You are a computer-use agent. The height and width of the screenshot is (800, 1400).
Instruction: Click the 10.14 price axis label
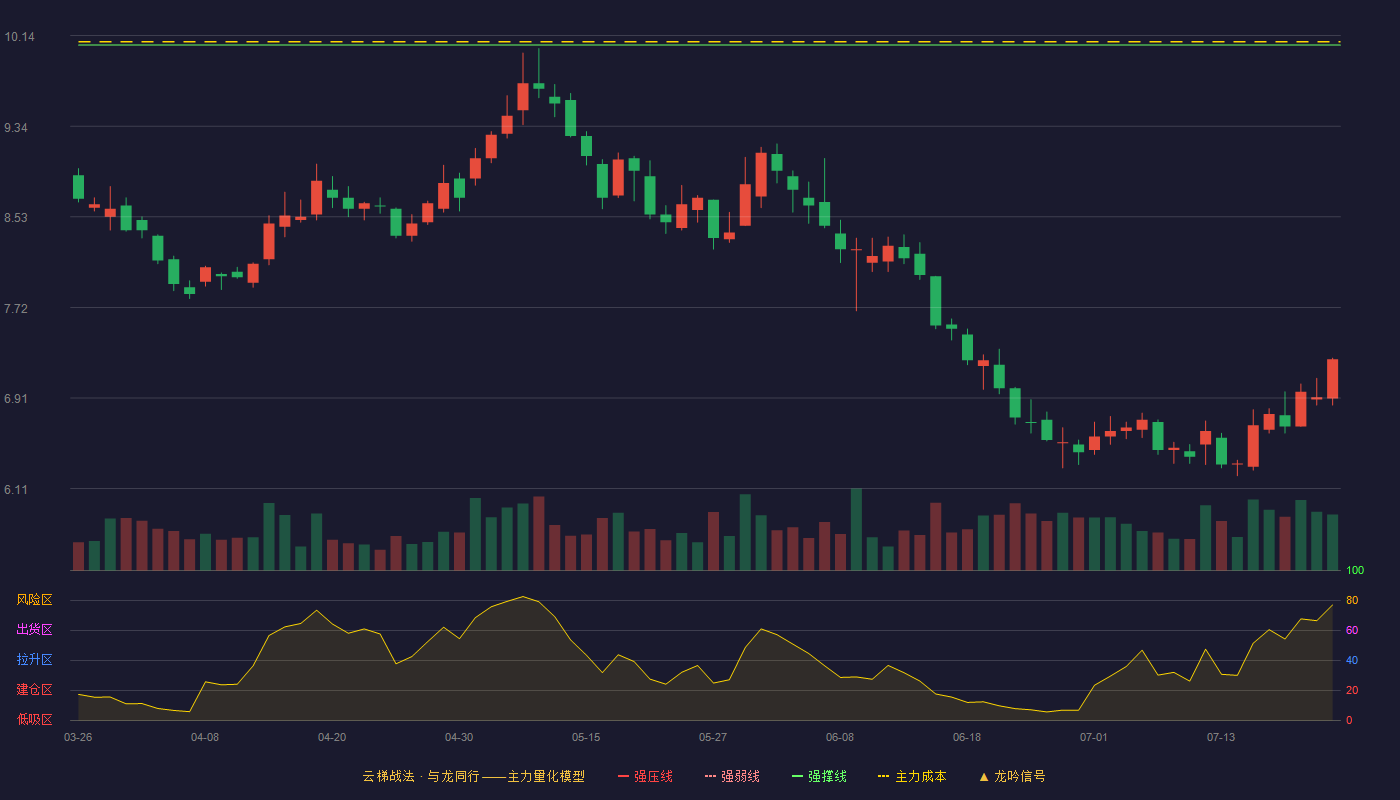click(x=19, y=37)
